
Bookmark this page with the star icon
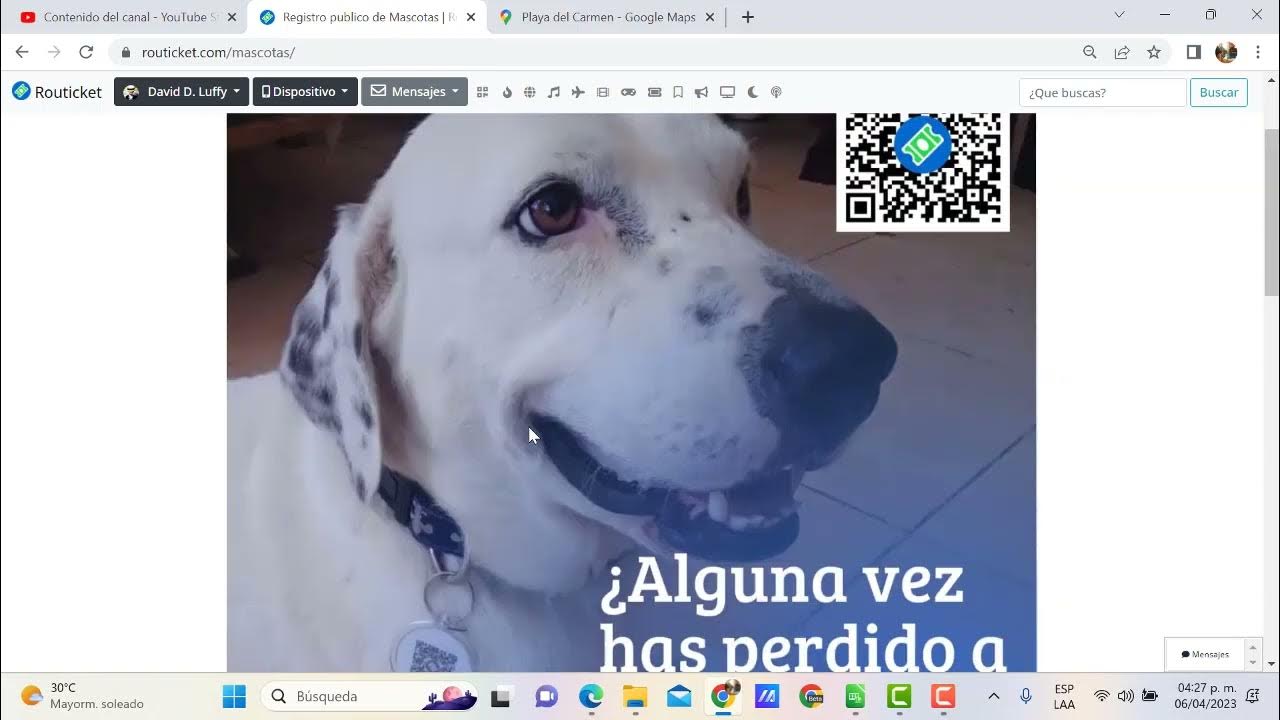(x=1154, y=52)
